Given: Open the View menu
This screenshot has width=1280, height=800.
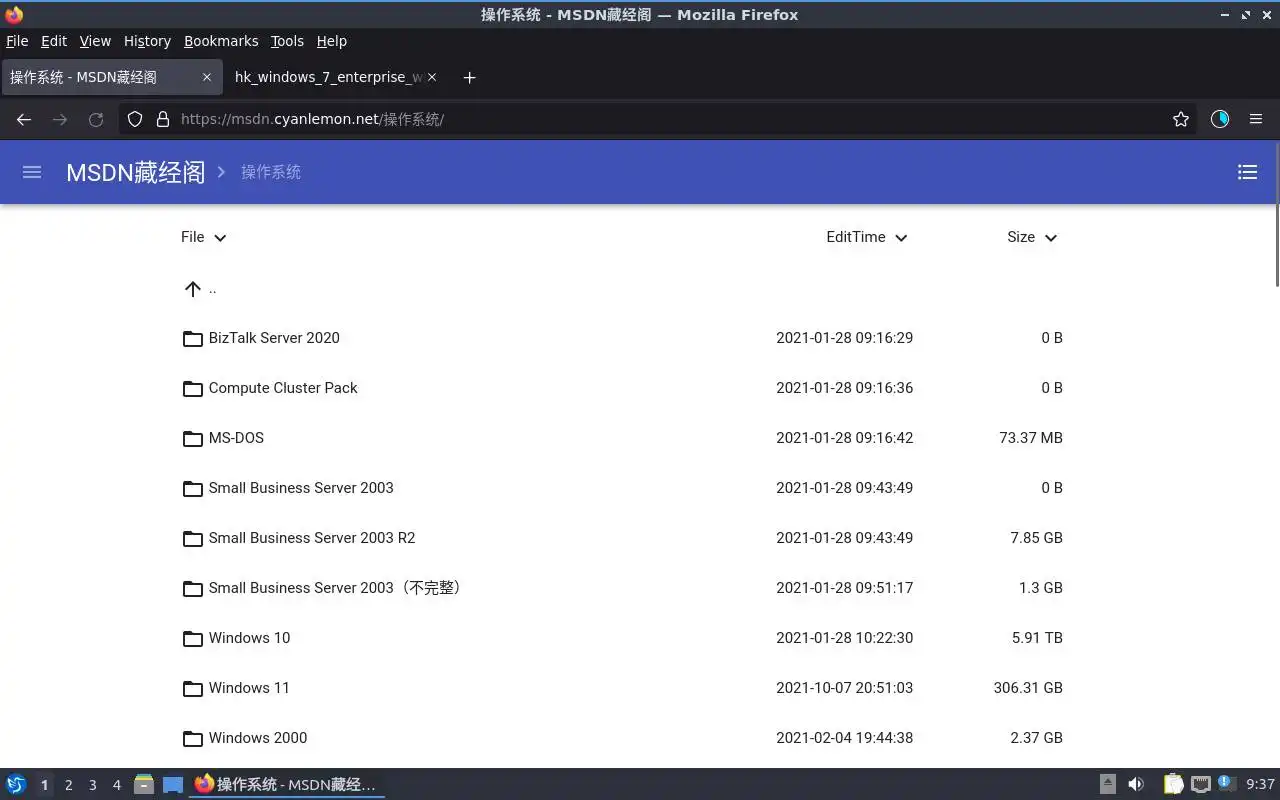Looking at the screenshot, I should (95, 41).
